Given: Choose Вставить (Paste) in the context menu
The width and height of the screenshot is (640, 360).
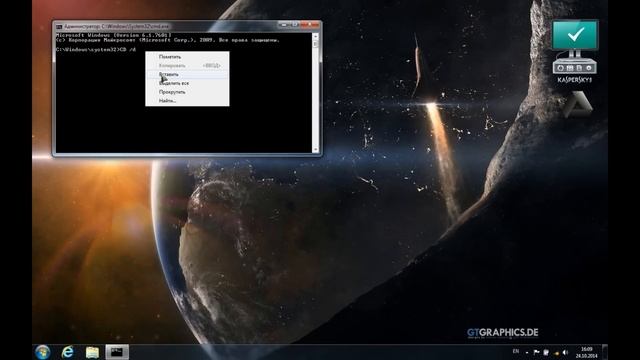Looking at the screenshot, I should 187,74.
